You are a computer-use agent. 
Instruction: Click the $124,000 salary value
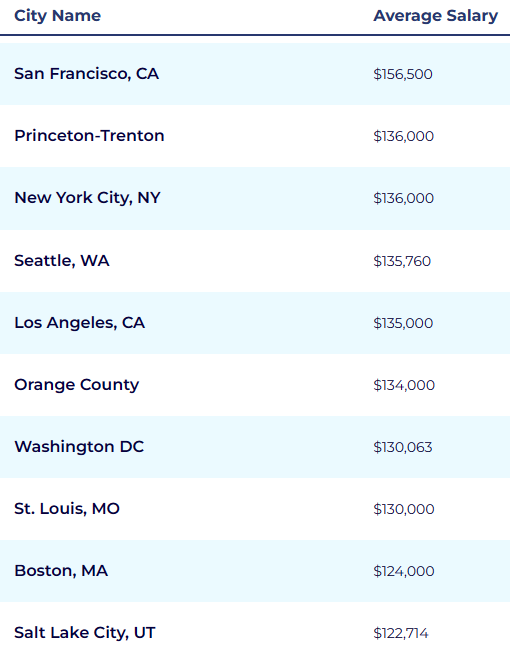404,571
